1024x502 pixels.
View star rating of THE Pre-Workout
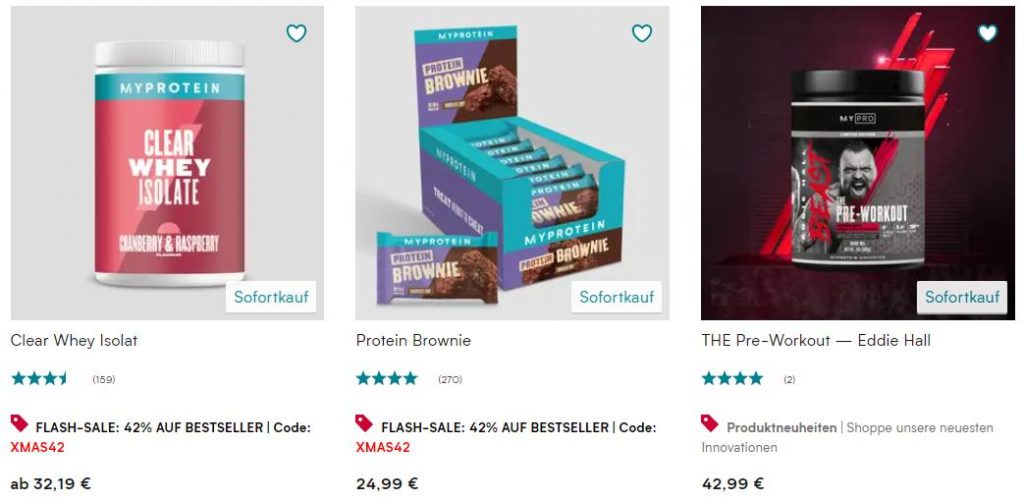pos(732,379)
